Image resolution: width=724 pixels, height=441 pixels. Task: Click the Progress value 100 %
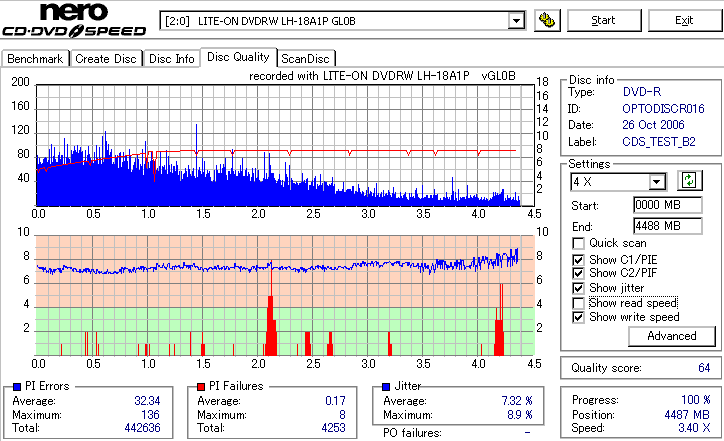click(x=696, y=400)
